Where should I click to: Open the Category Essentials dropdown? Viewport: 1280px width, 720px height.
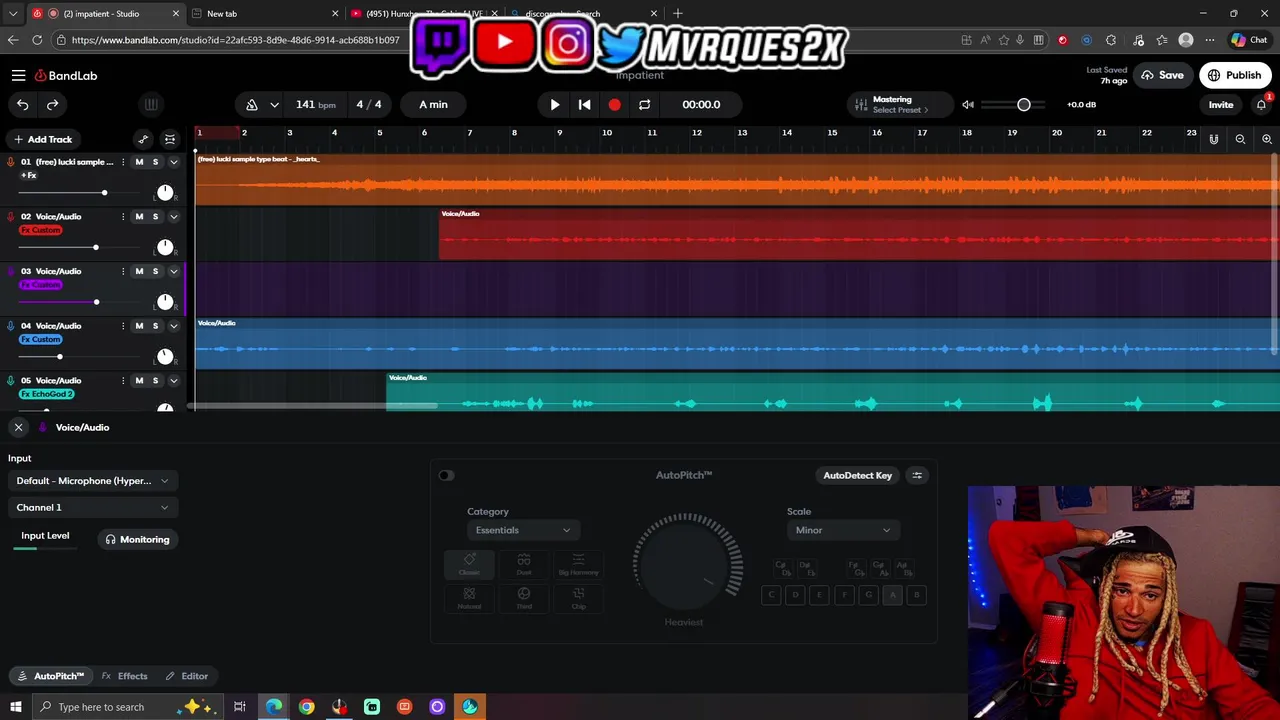tap(522, 530)
